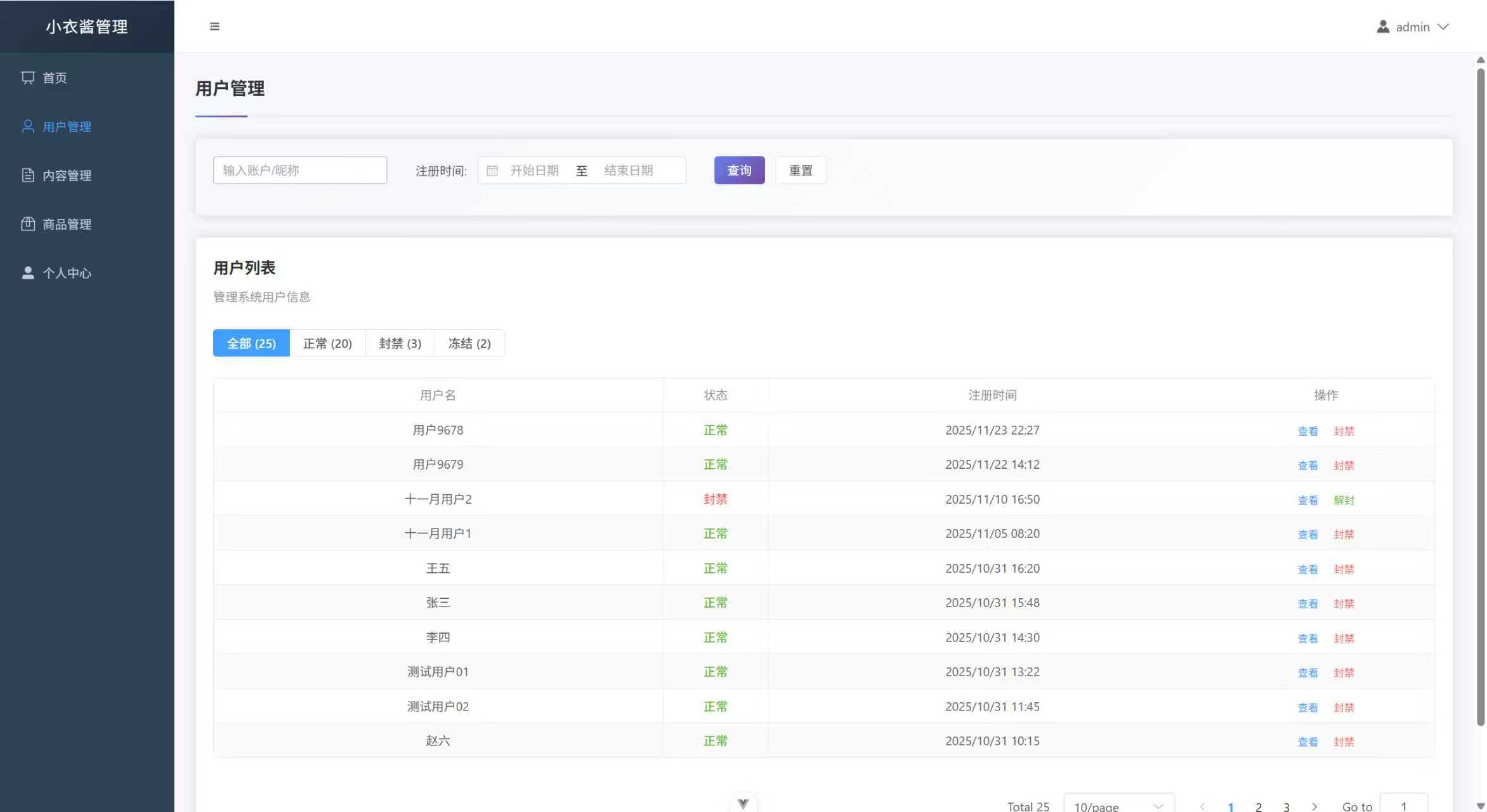Screen dimensions: 1487x812
Task: Click the 个人中心 person icon in sidebar
Action: point(28,273)
